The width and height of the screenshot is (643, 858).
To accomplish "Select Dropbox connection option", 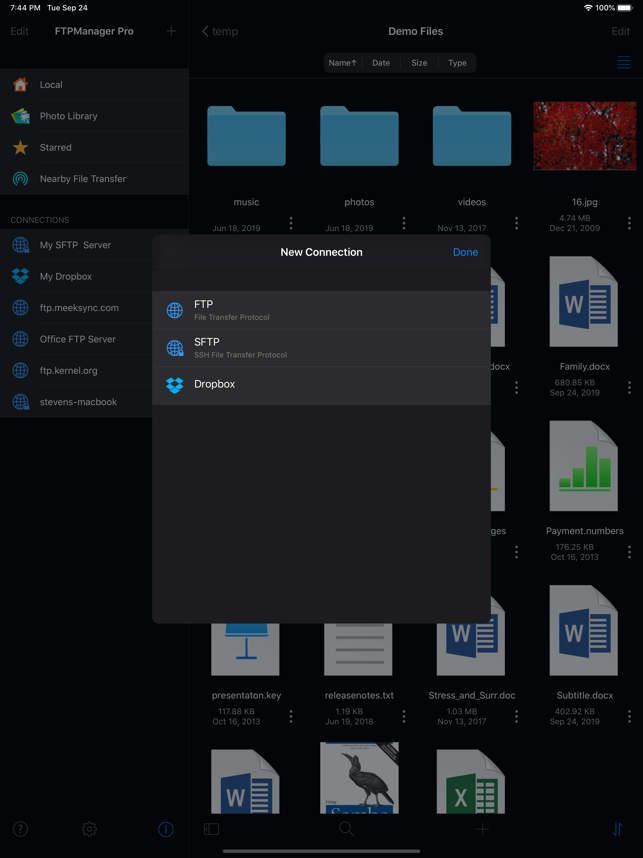I will click(321, 385).
